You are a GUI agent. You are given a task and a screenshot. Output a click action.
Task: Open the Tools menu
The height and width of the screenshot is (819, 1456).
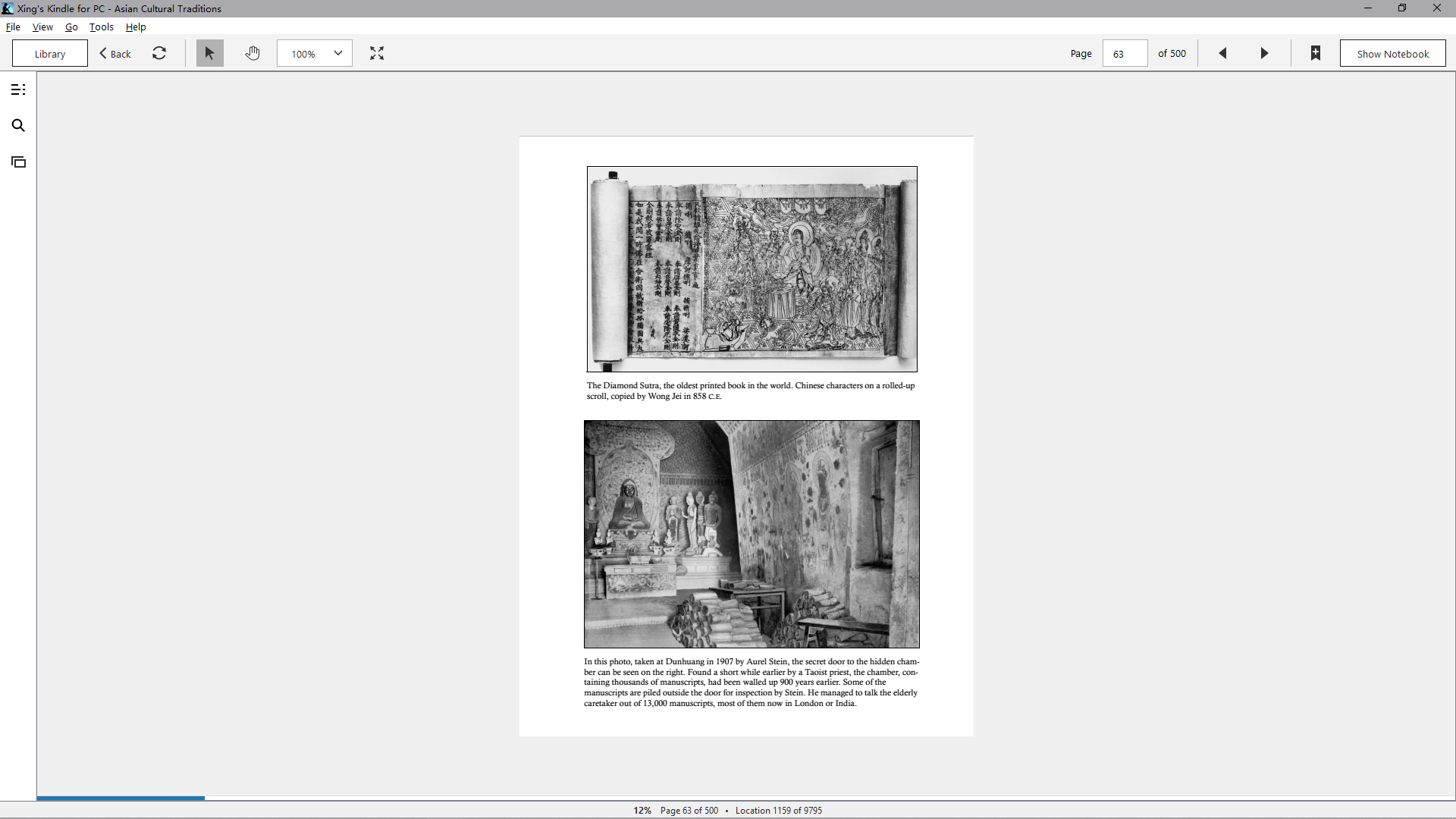[x=102, y=27]
